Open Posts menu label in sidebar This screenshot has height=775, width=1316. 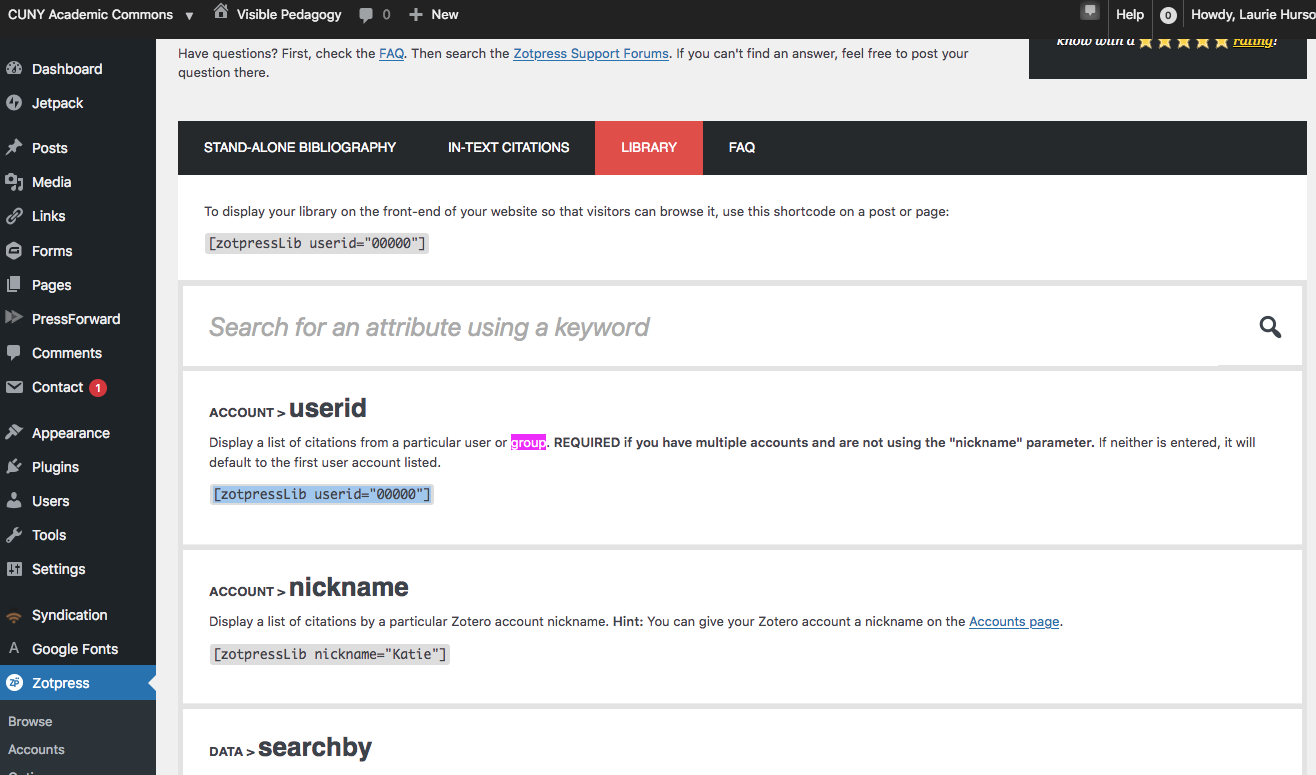tap(50, 148)
